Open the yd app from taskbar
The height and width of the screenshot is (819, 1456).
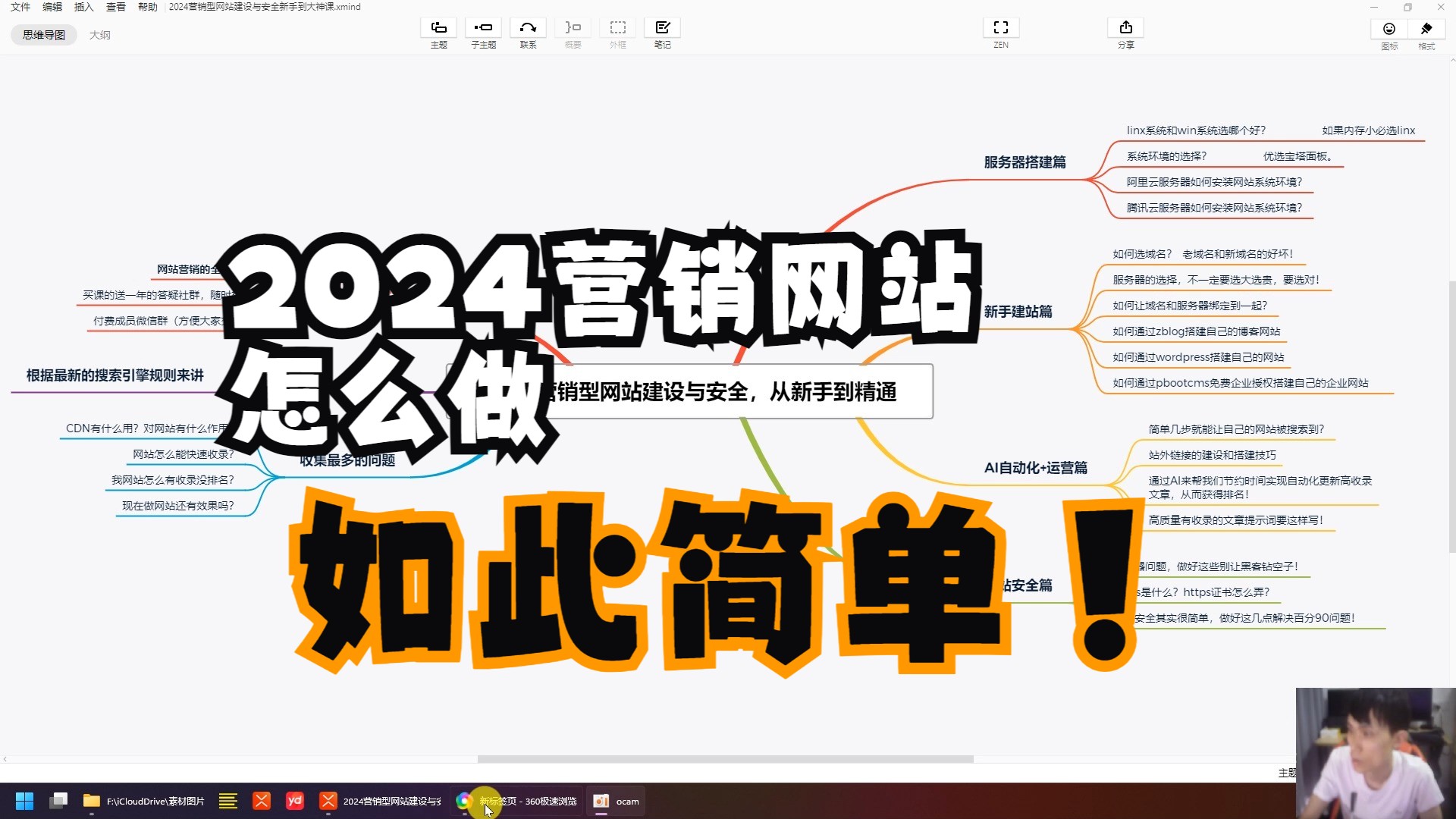point(295,801)
